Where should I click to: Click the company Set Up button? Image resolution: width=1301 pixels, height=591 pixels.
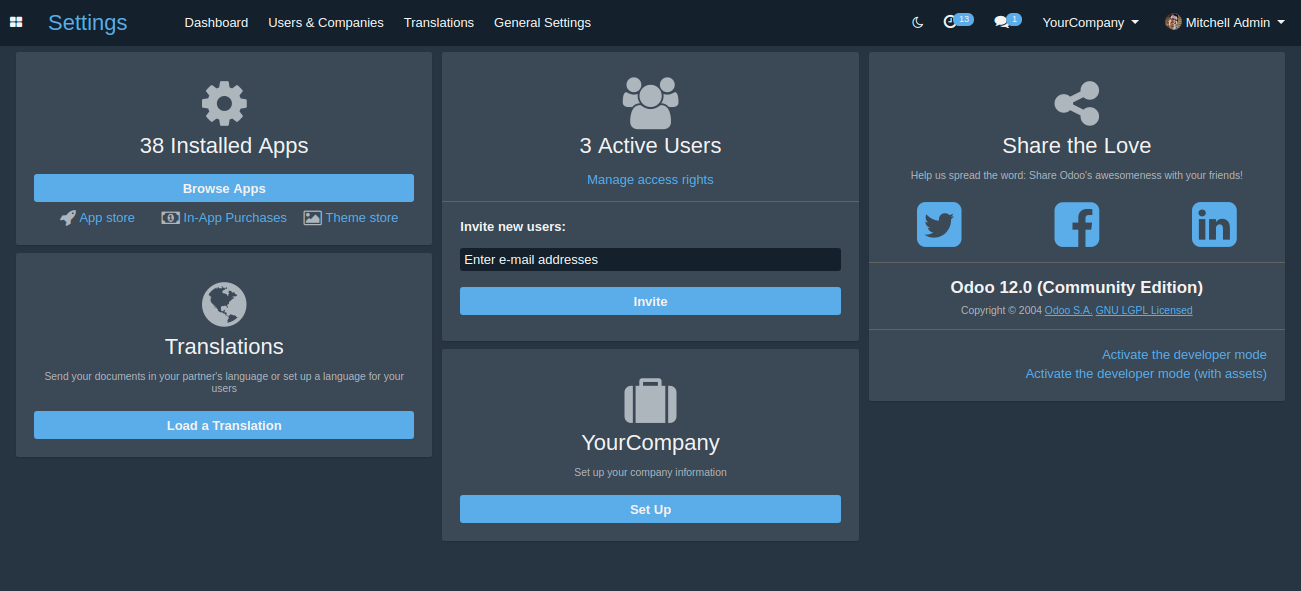[650, 509]
